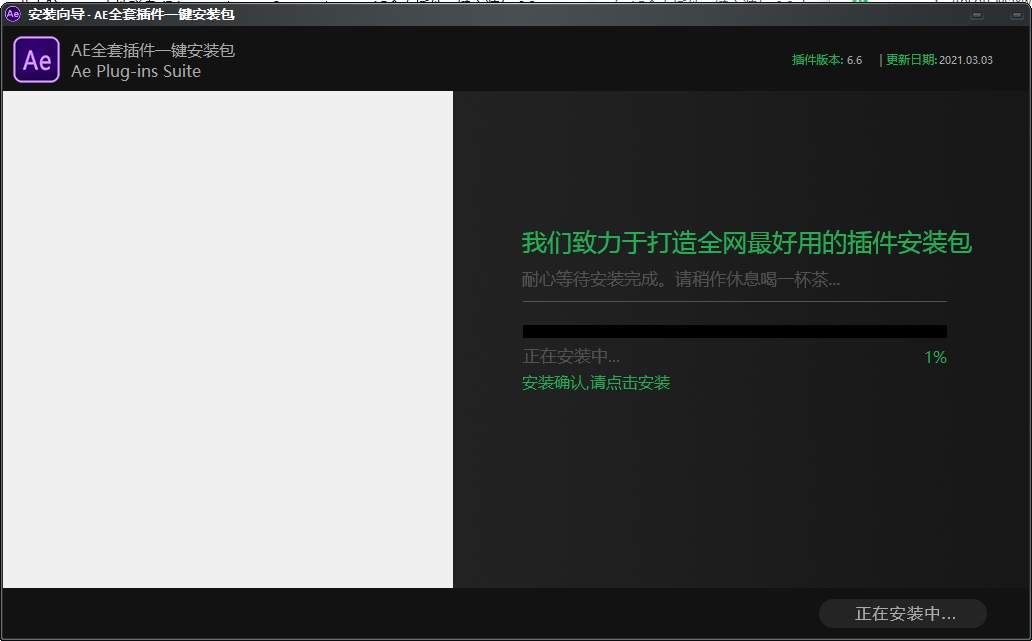The width and height of the screenshot is (1032, 641).
Task: Select the Ae Plug-ins Suite subtitle
Action: point(135,72)
